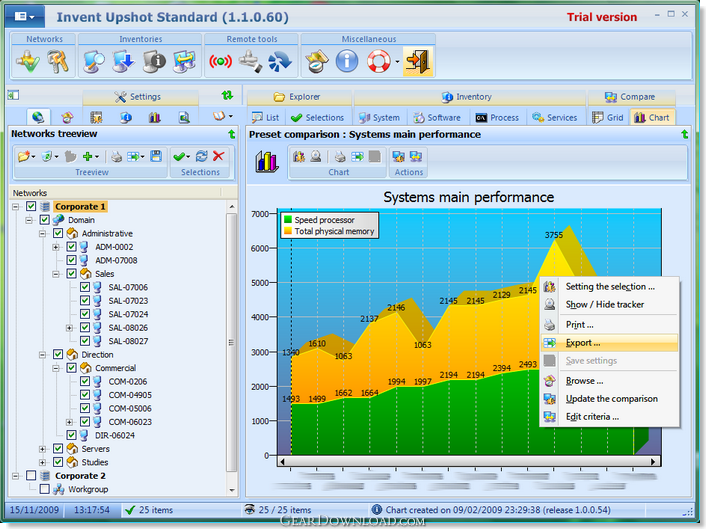Image resolution: width=706 pixels, height=529 pixels.
Task: Expand the Studies branch
Action: pyautogui.click(x=42, y=462)
